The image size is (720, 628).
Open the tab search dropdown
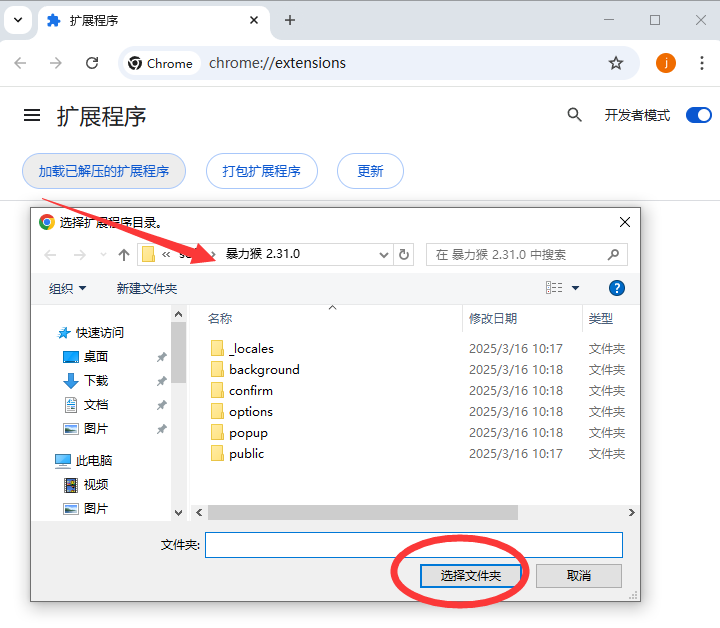tap(18, 20)
